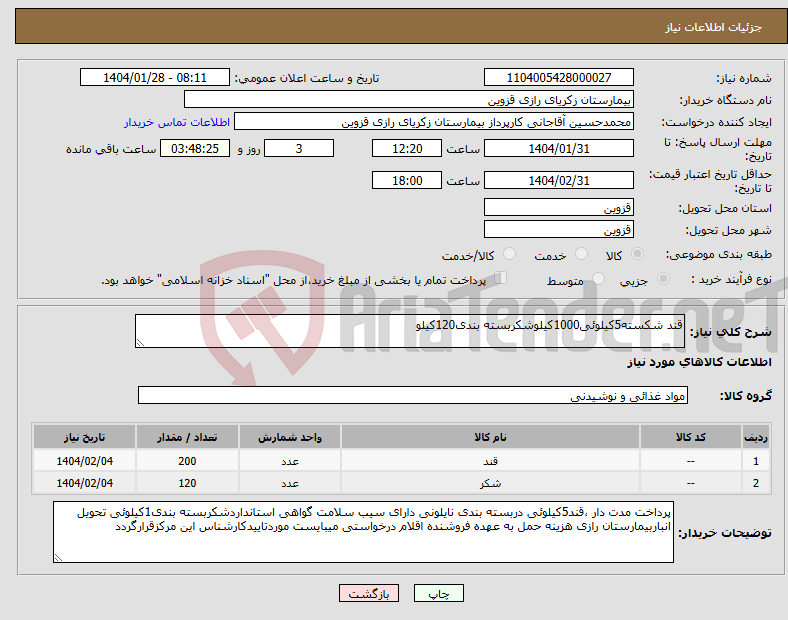The height and width of the screenshot is (620, 788).
Task: Click the response deadline date 1404/01/31
Action: tap(558, 148)
